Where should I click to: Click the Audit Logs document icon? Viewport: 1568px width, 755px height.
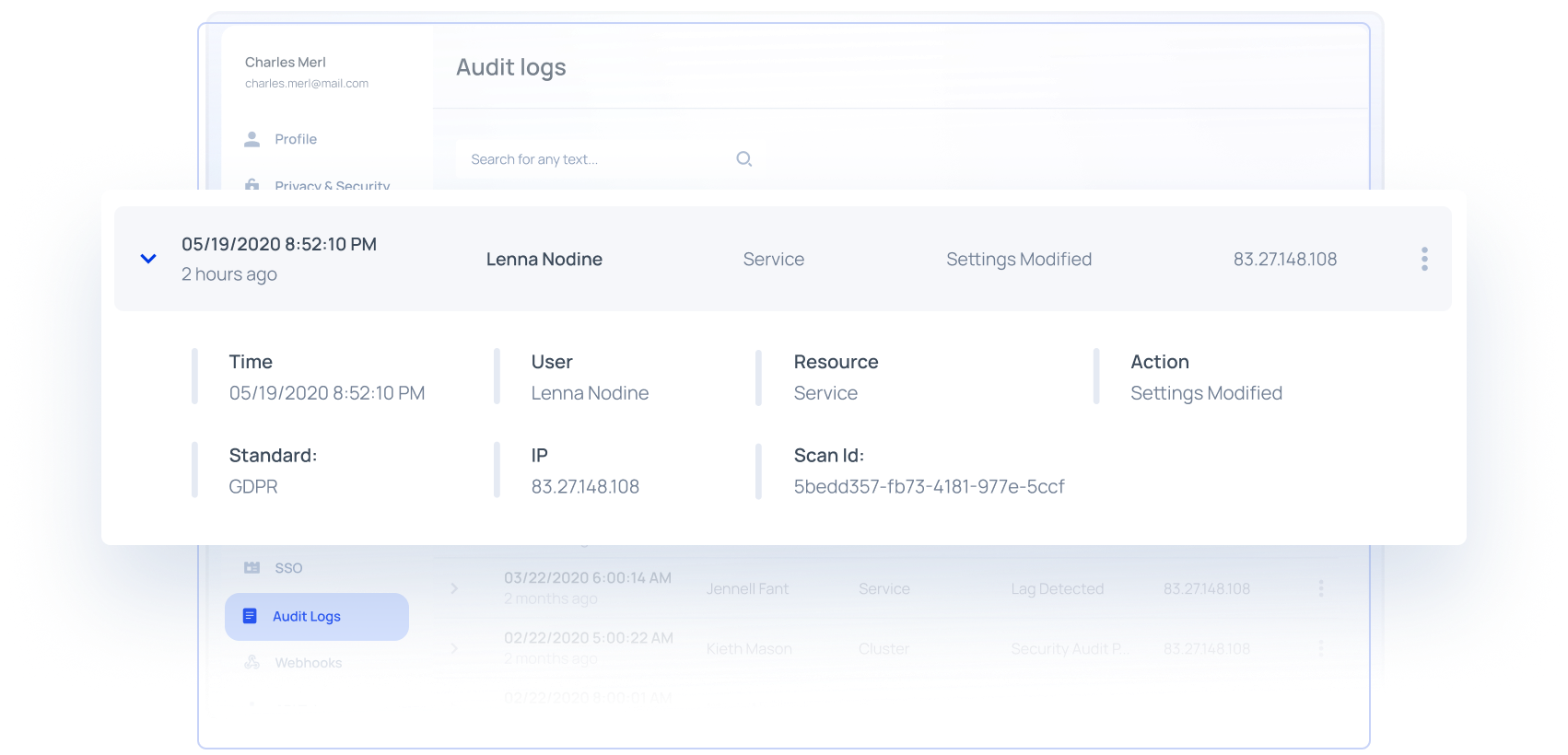point(250,616)
